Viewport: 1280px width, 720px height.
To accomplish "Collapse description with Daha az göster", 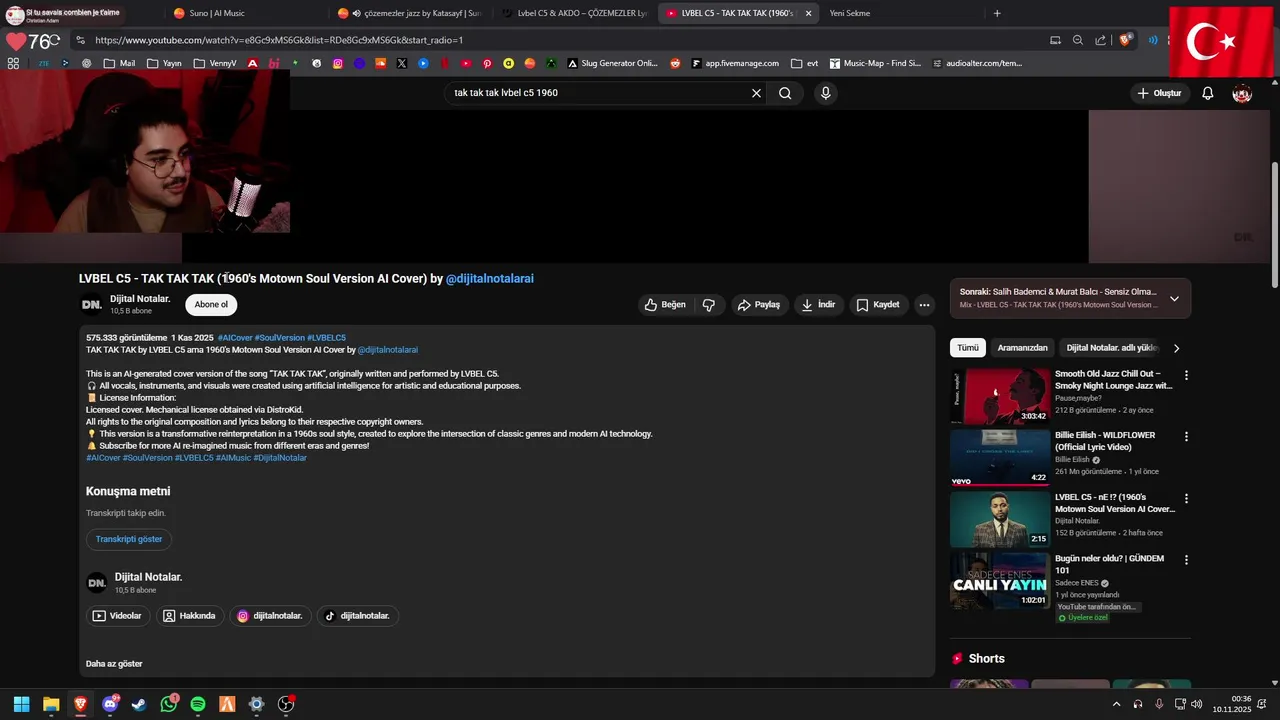I will [114, 664].
